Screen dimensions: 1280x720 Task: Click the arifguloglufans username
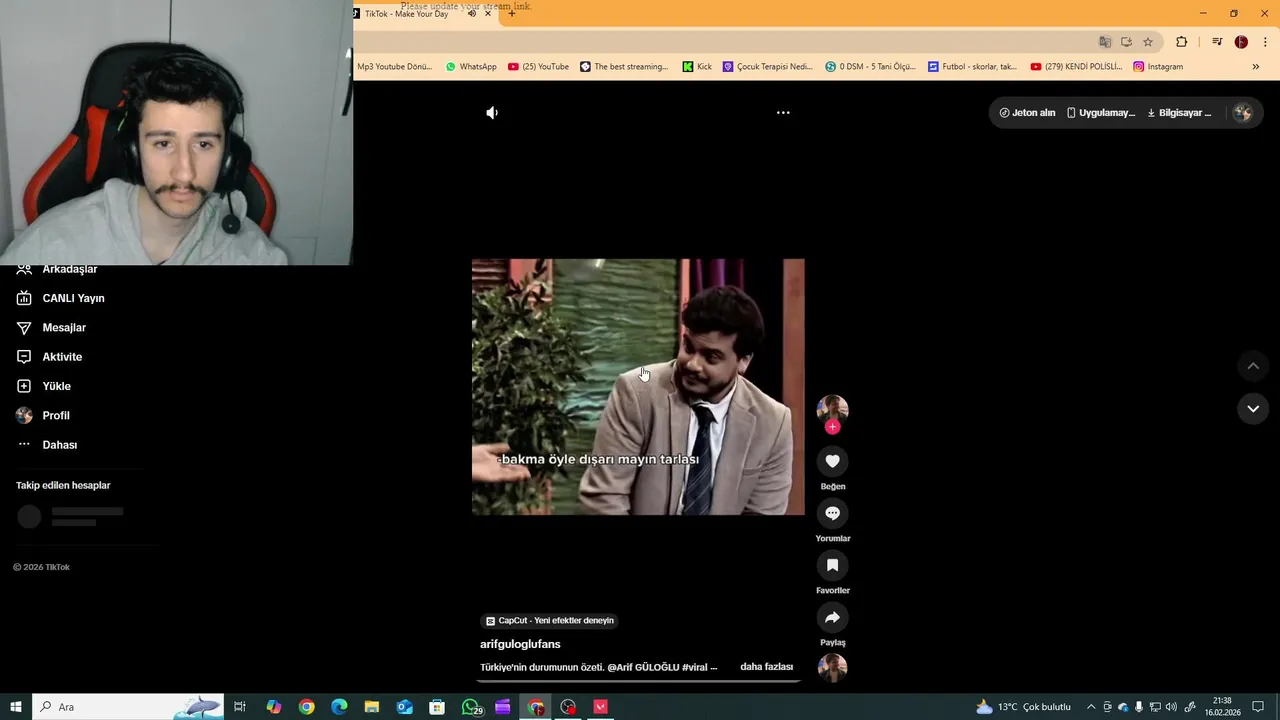(x=520, y=644)
